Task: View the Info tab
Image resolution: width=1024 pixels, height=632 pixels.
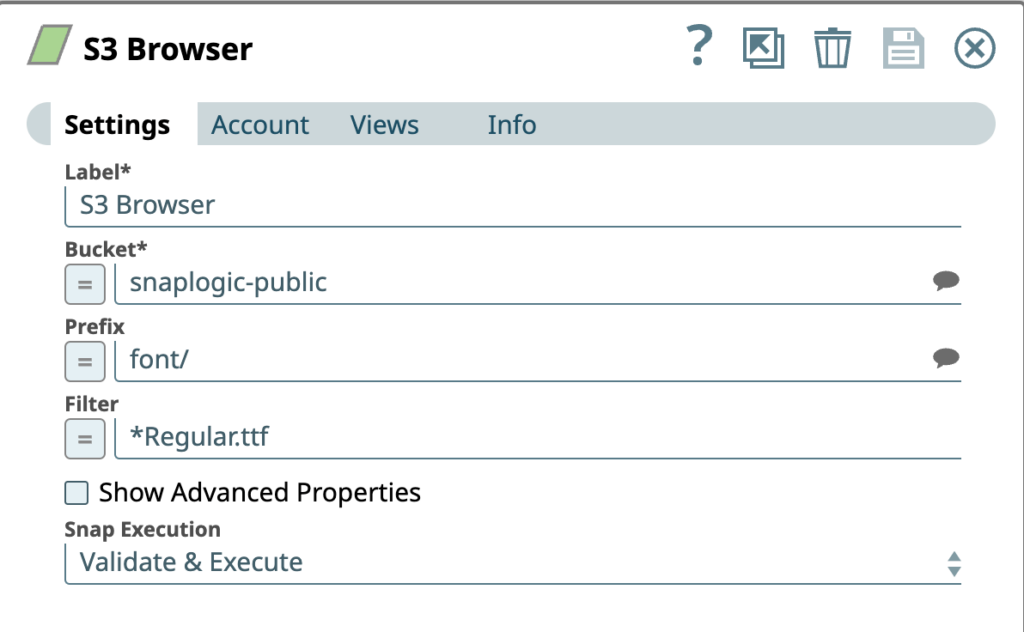Action: click(511, 124)
